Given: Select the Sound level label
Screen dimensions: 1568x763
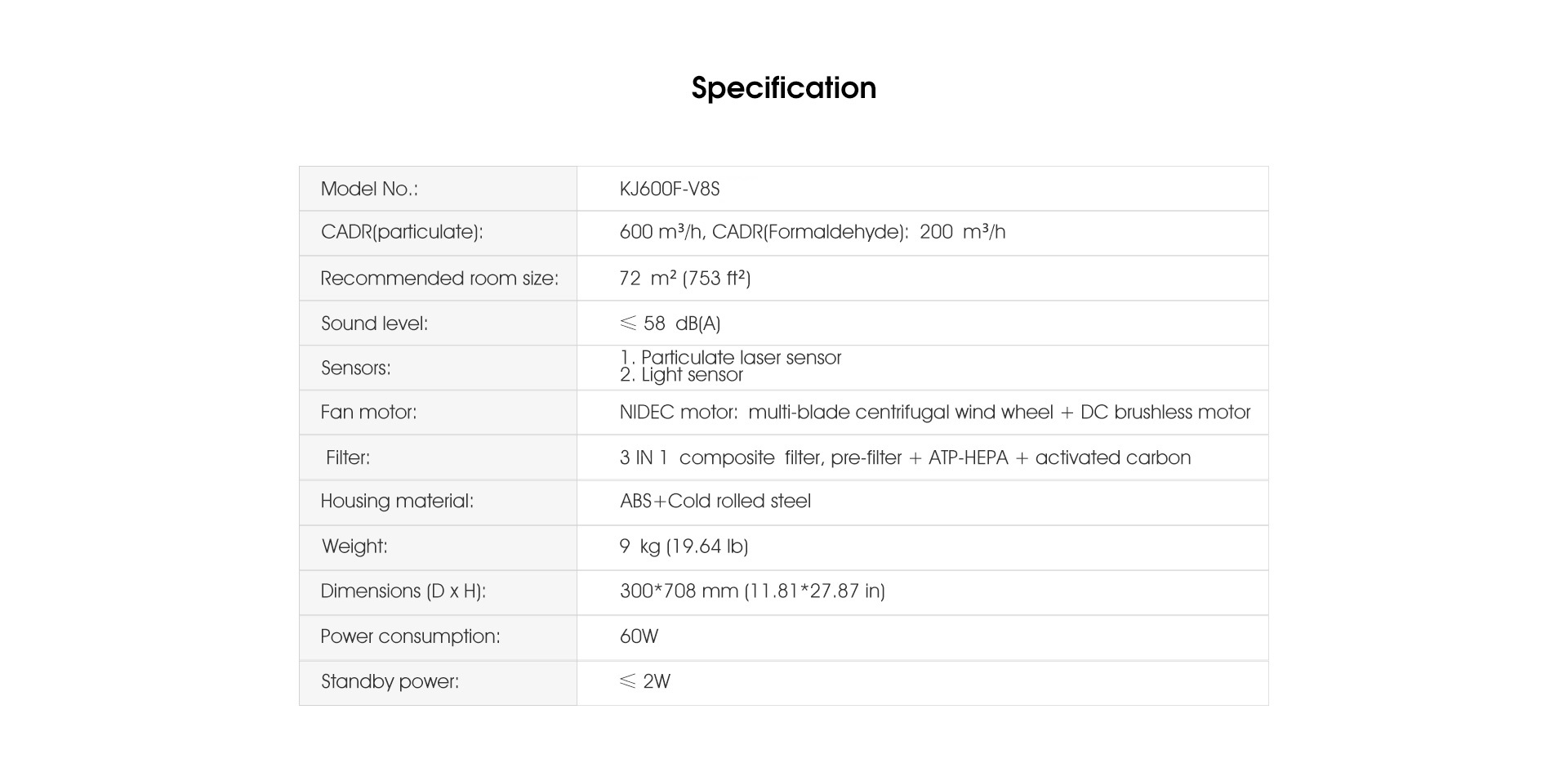Looking at the screenshot, I should point(374,323).
